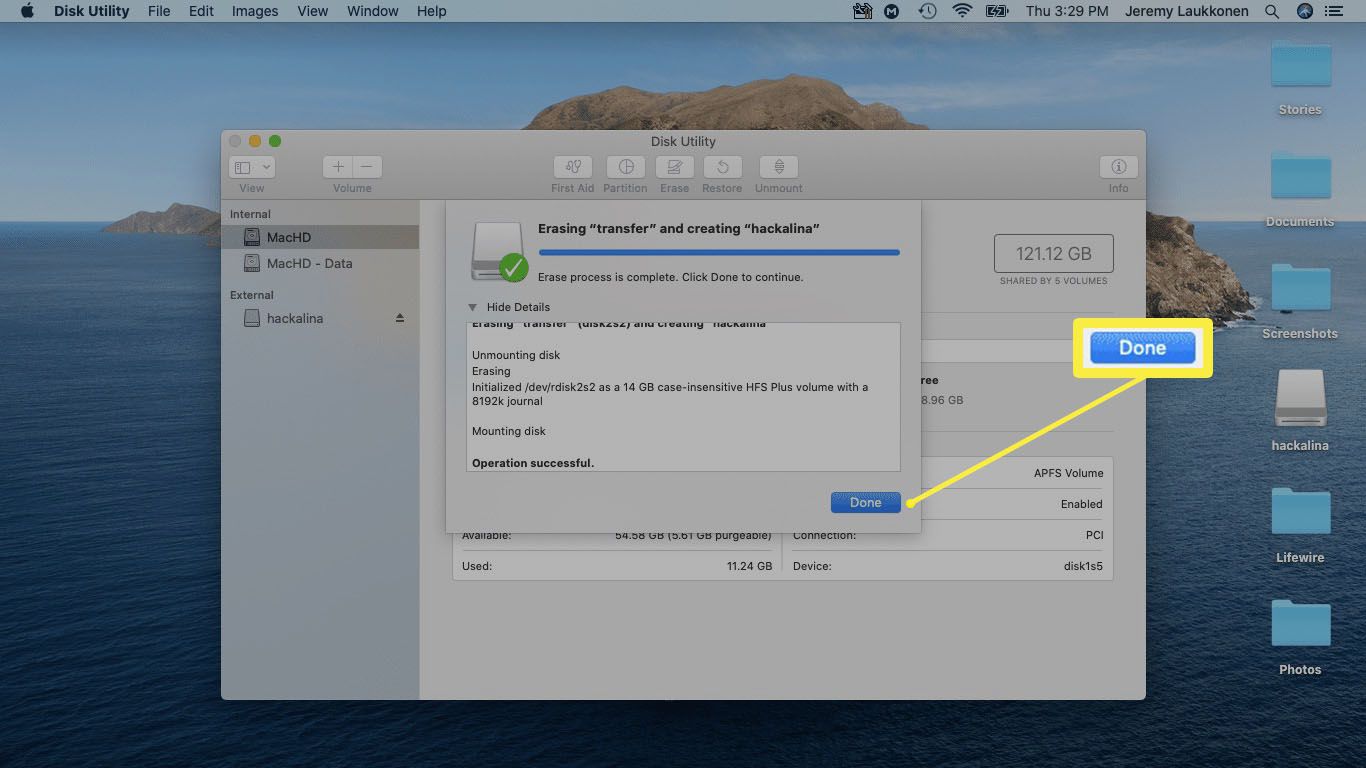Choose the Erase toolbar icon
Screen dimensions: 1366x768
click(674, 167)
